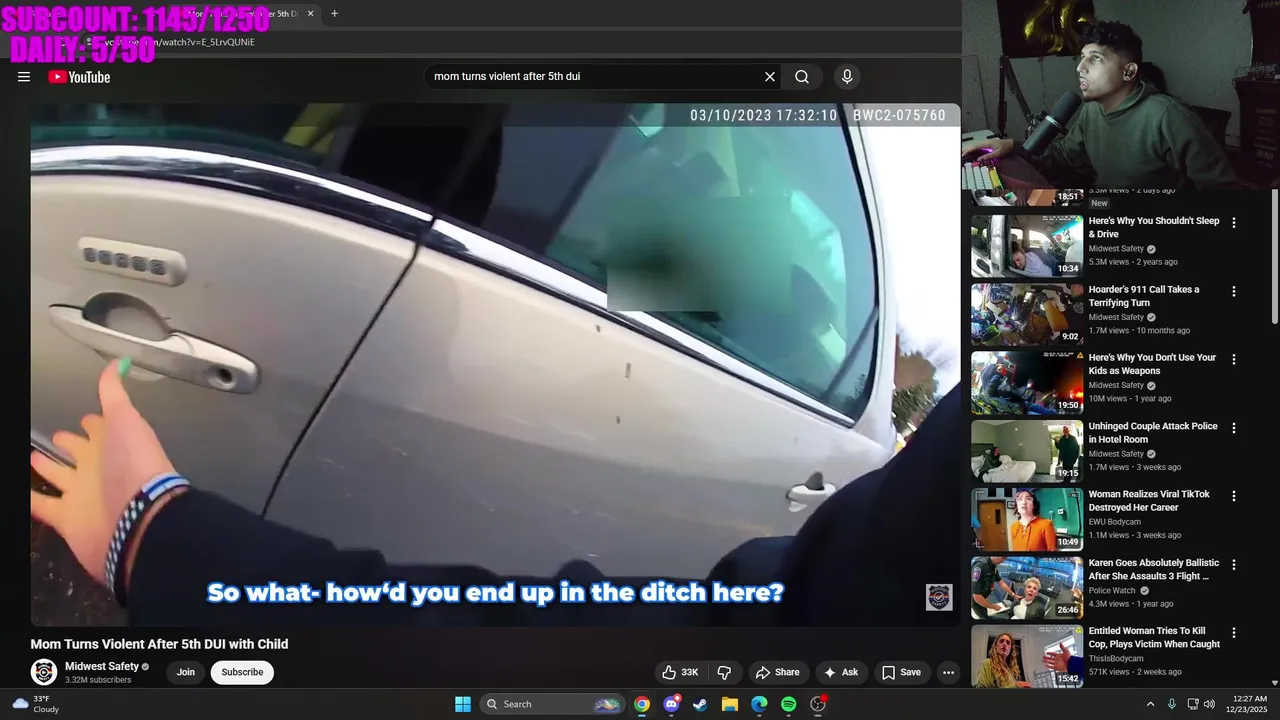
Task: Open Discord from the taskbar
Action: pos(672,704)
